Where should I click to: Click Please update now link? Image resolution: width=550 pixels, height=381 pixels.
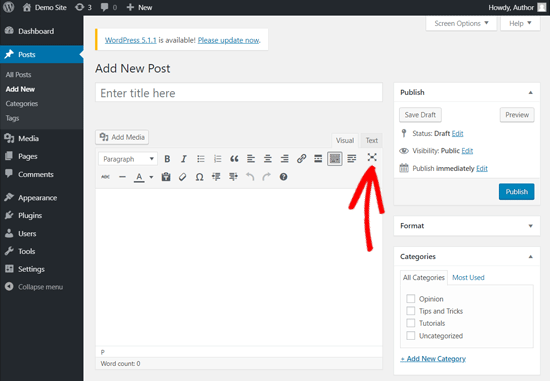tap(228, 40)
